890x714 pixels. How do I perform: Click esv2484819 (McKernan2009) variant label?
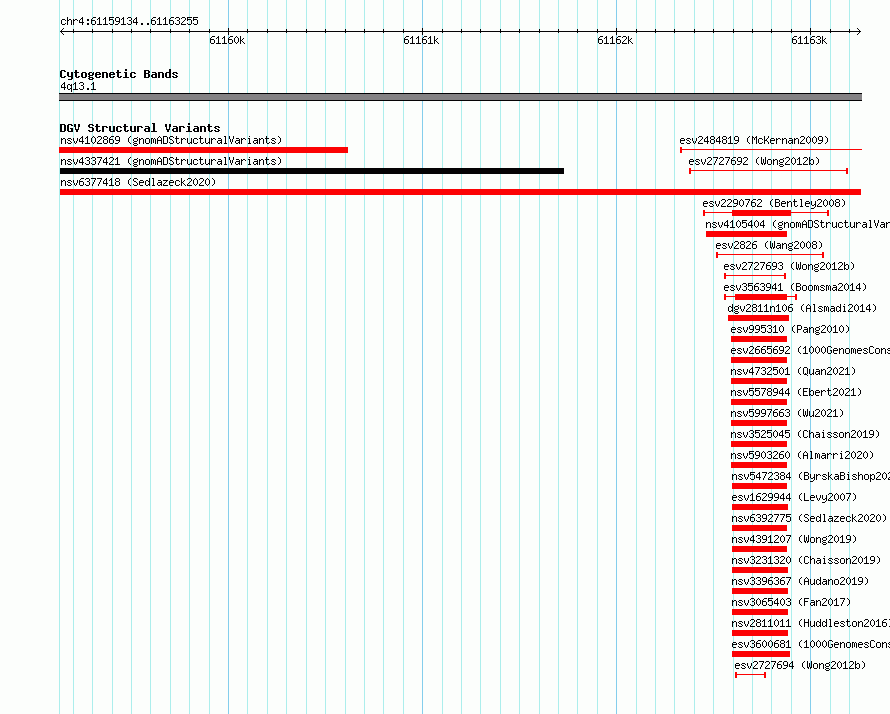[754, 140]
